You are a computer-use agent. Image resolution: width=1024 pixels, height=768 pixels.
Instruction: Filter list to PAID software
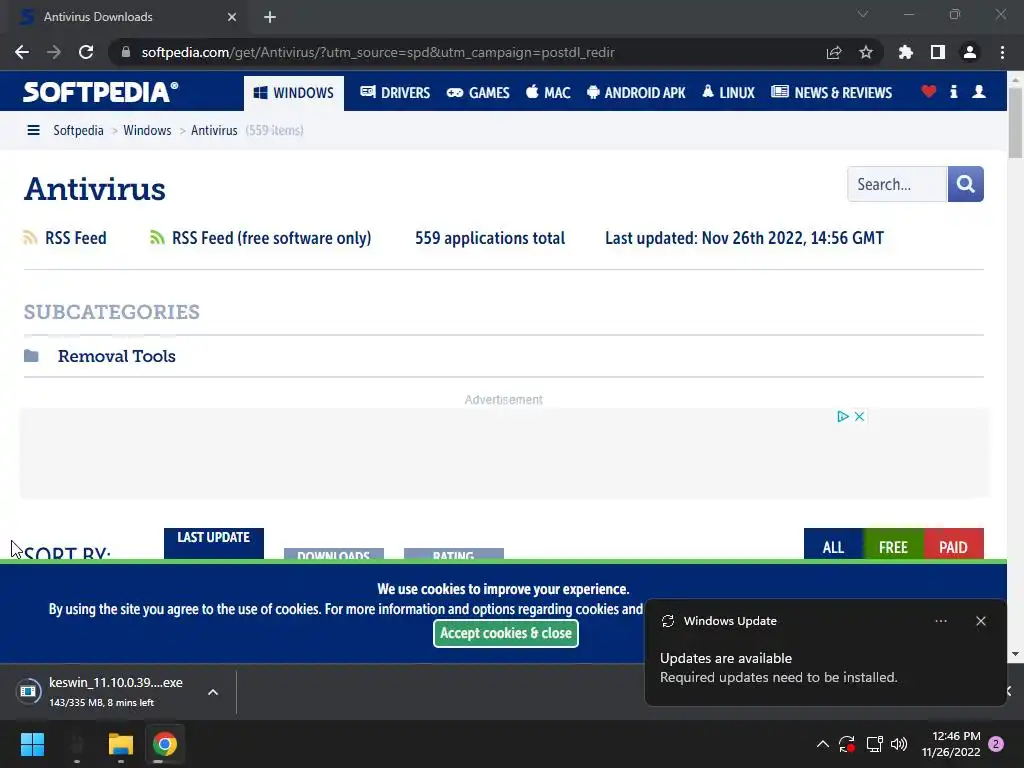953,544
